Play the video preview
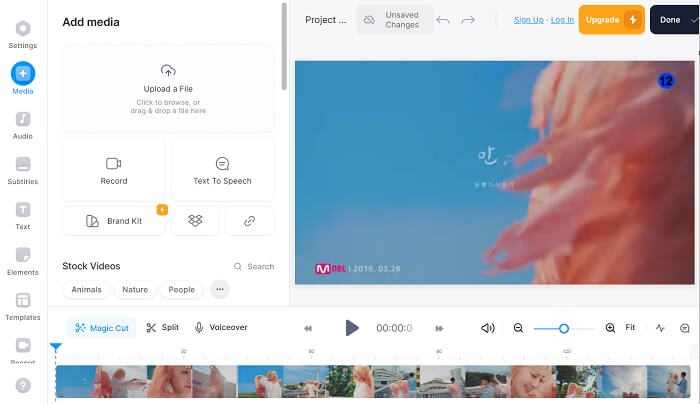 (x=352, y=328)
